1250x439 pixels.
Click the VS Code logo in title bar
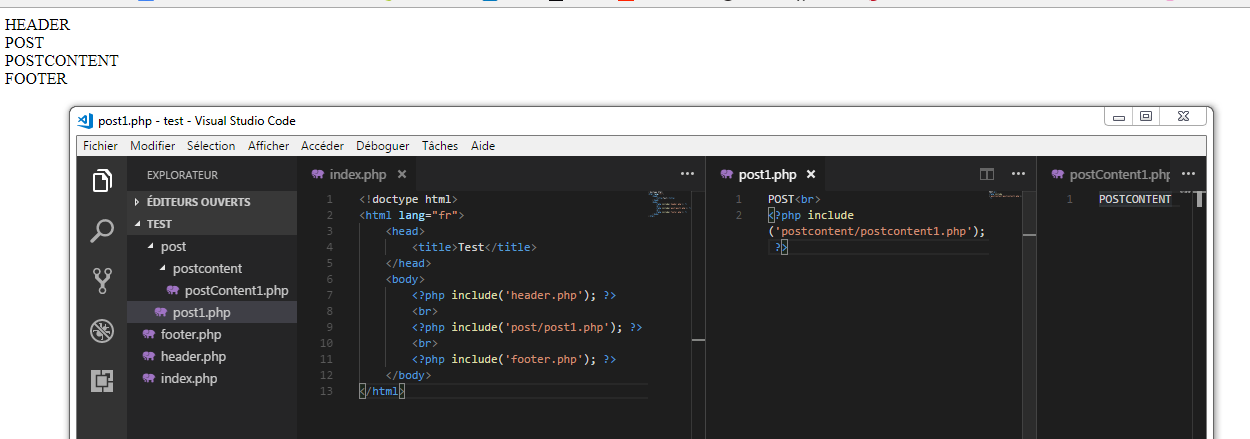(86, 120)
